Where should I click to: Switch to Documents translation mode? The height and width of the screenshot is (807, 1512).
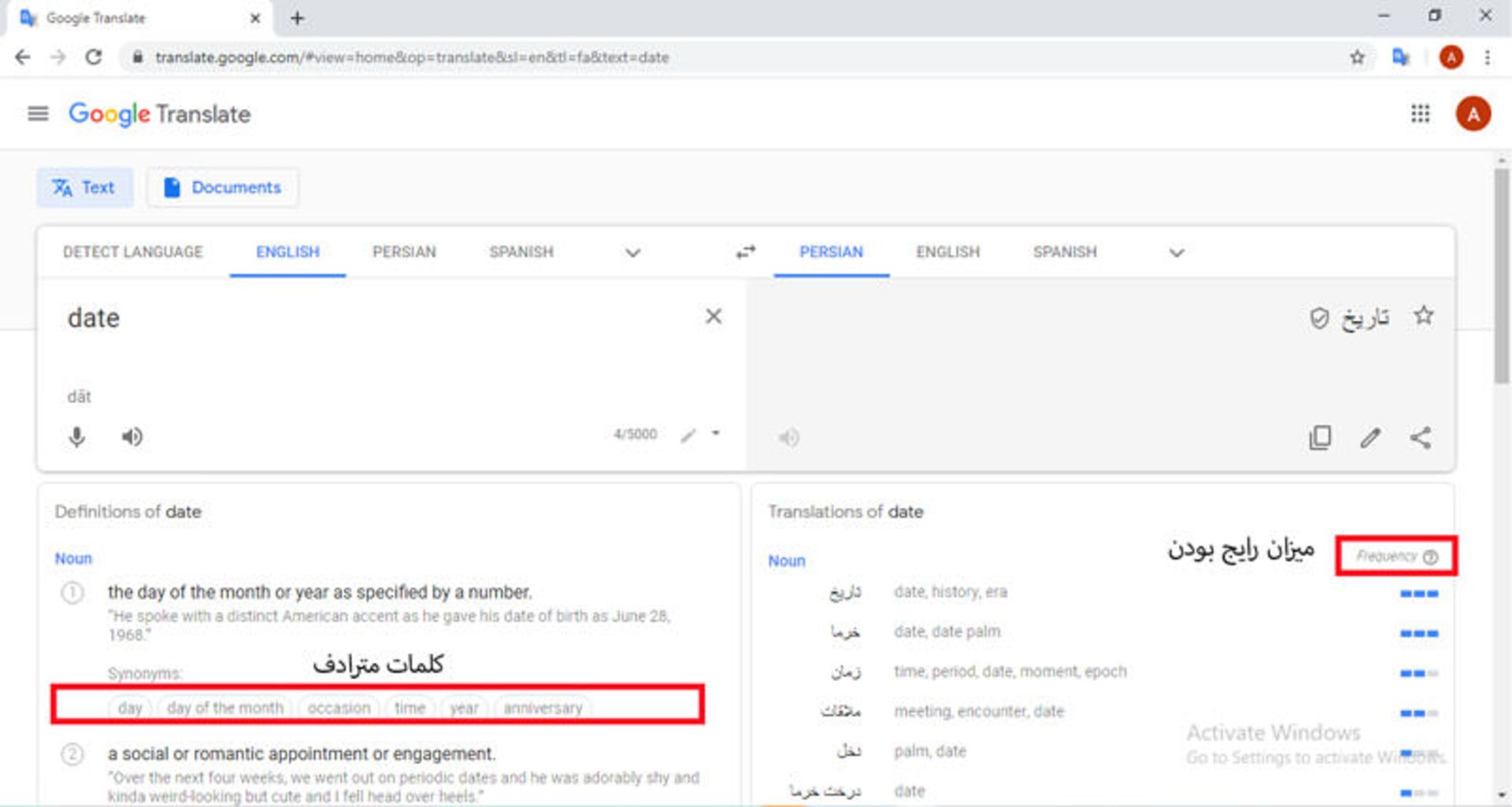pyautogui.click(x=223, y=187)
